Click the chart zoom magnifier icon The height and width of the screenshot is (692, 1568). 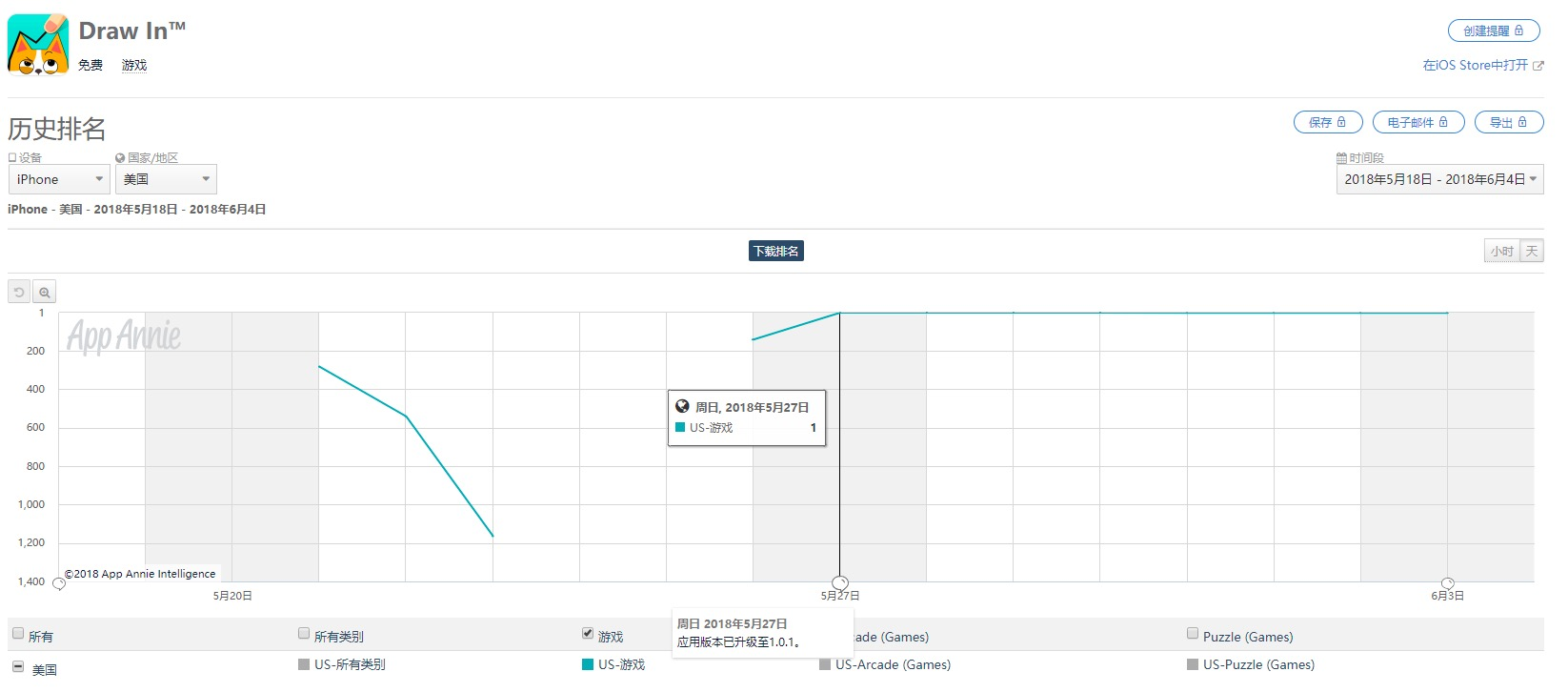(45, 293)
